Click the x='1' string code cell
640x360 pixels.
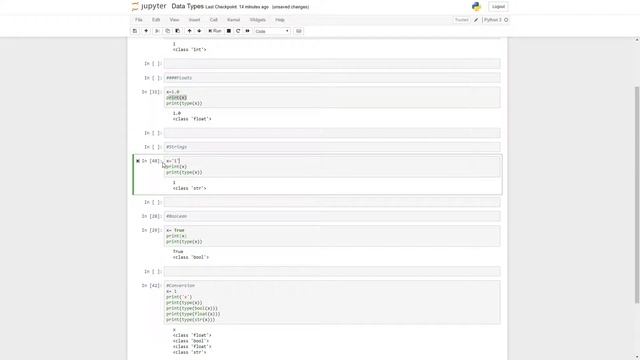click(x=332, y=167)
